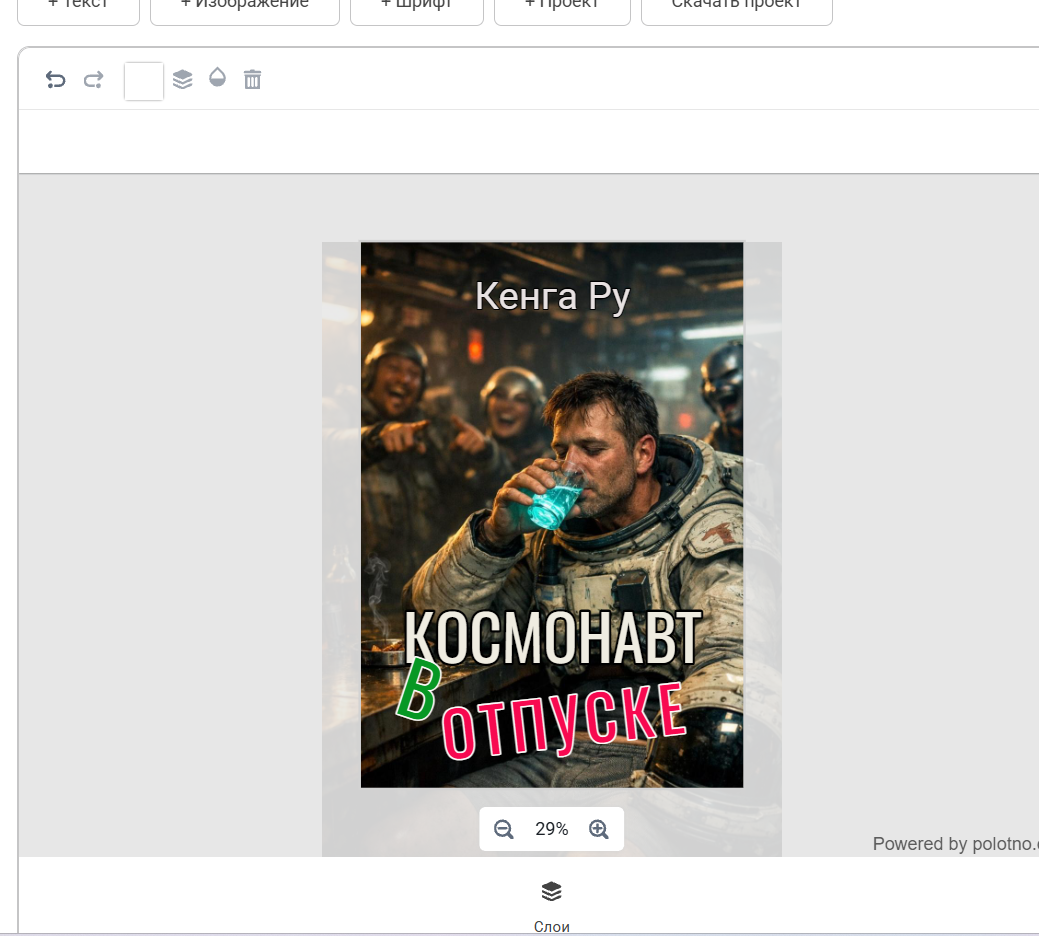Add an image with + Изображение
Image resolution: width=1039 pixels, height=936 pixels.
click(x=245, y=8)
